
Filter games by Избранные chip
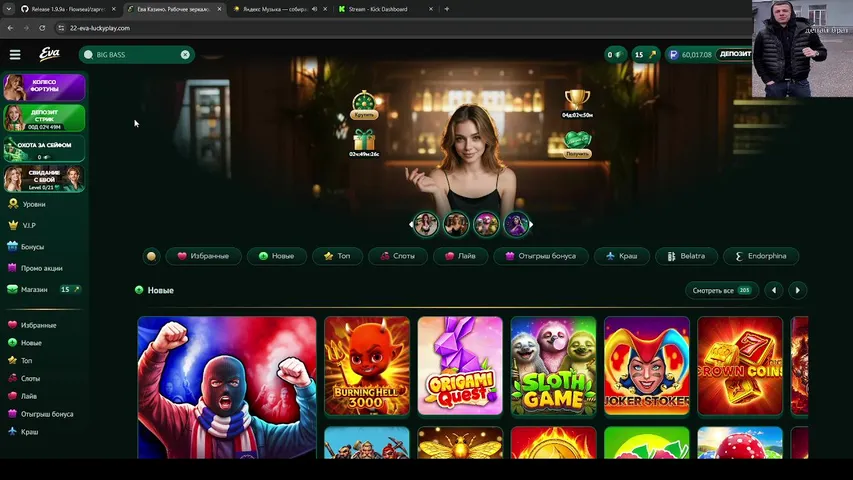[203, 256]
